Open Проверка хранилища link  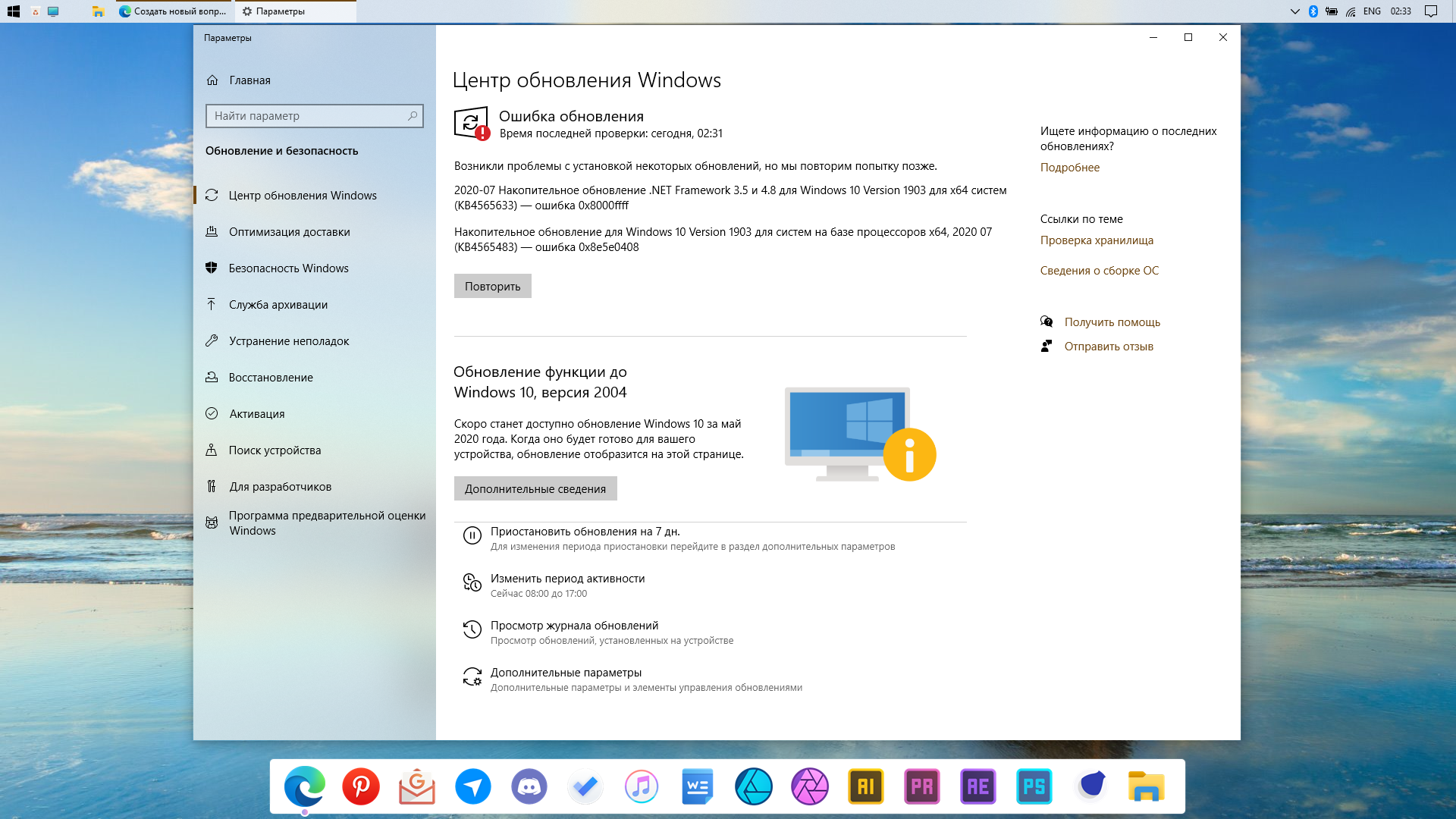[x=1097, y=240]
